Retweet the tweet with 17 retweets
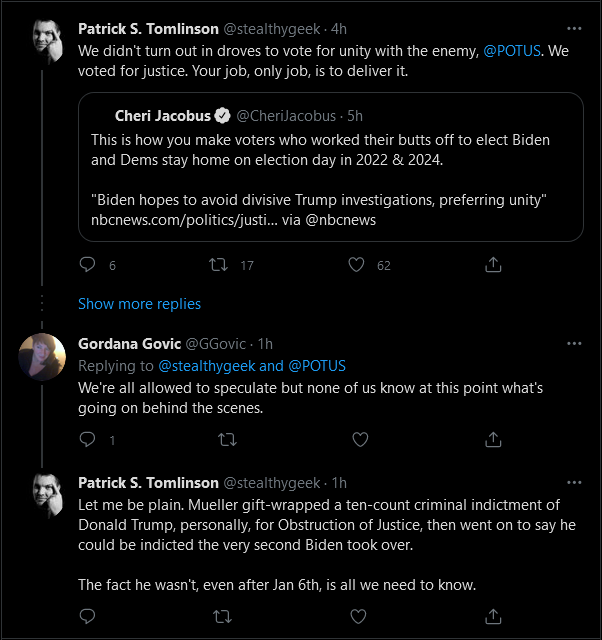The image size is (602, 640). [x=218, y=265]
